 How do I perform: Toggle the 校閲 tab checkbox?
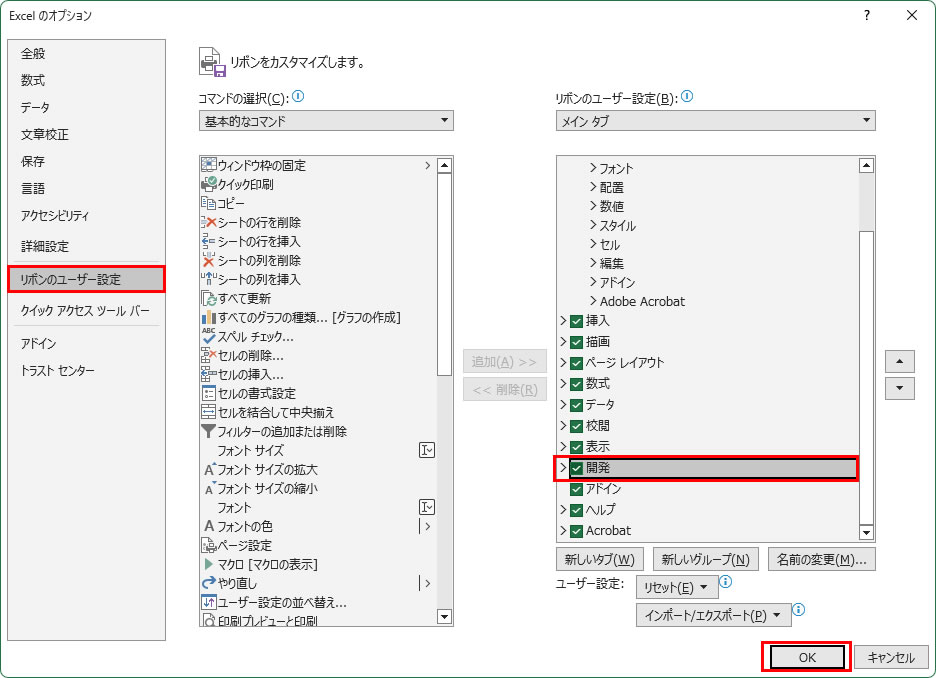(576, 426)
